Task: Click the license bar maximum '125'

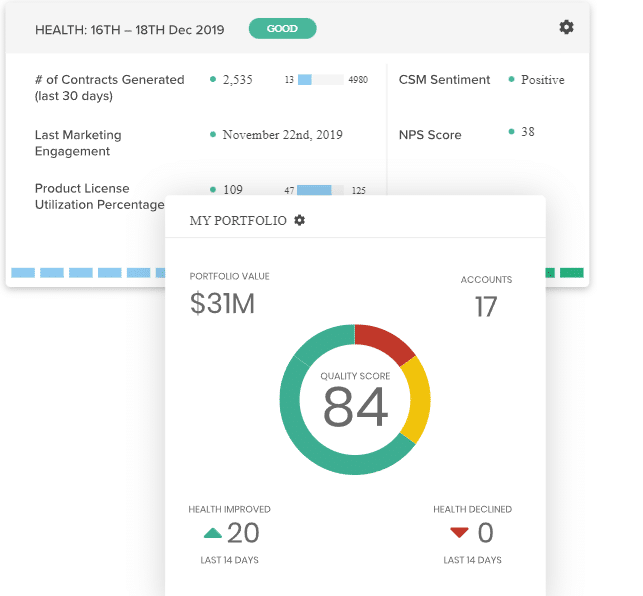Action: (359, 190)
